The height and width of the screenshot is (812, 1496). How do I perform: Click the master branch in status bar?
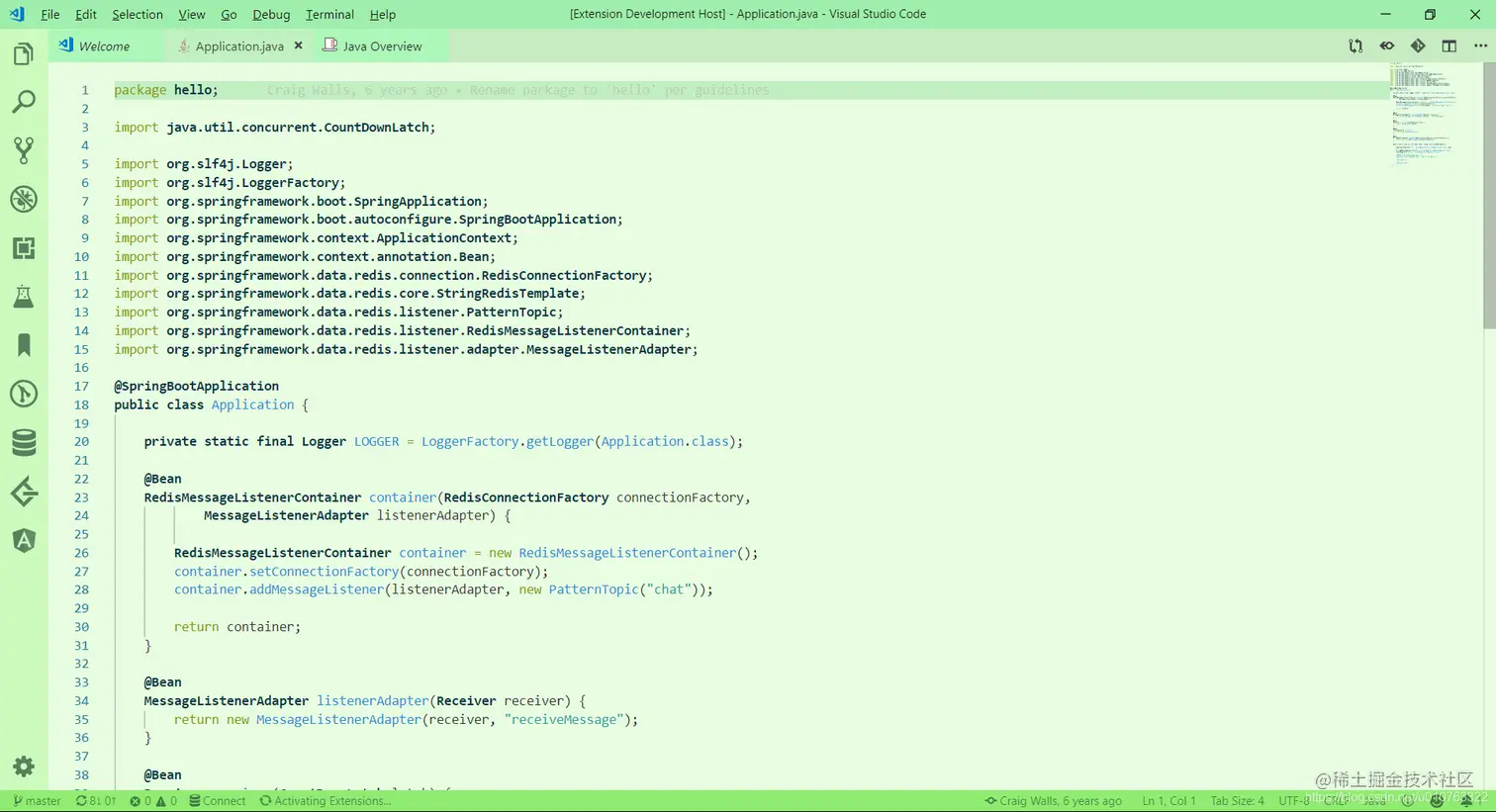[38, 801]
